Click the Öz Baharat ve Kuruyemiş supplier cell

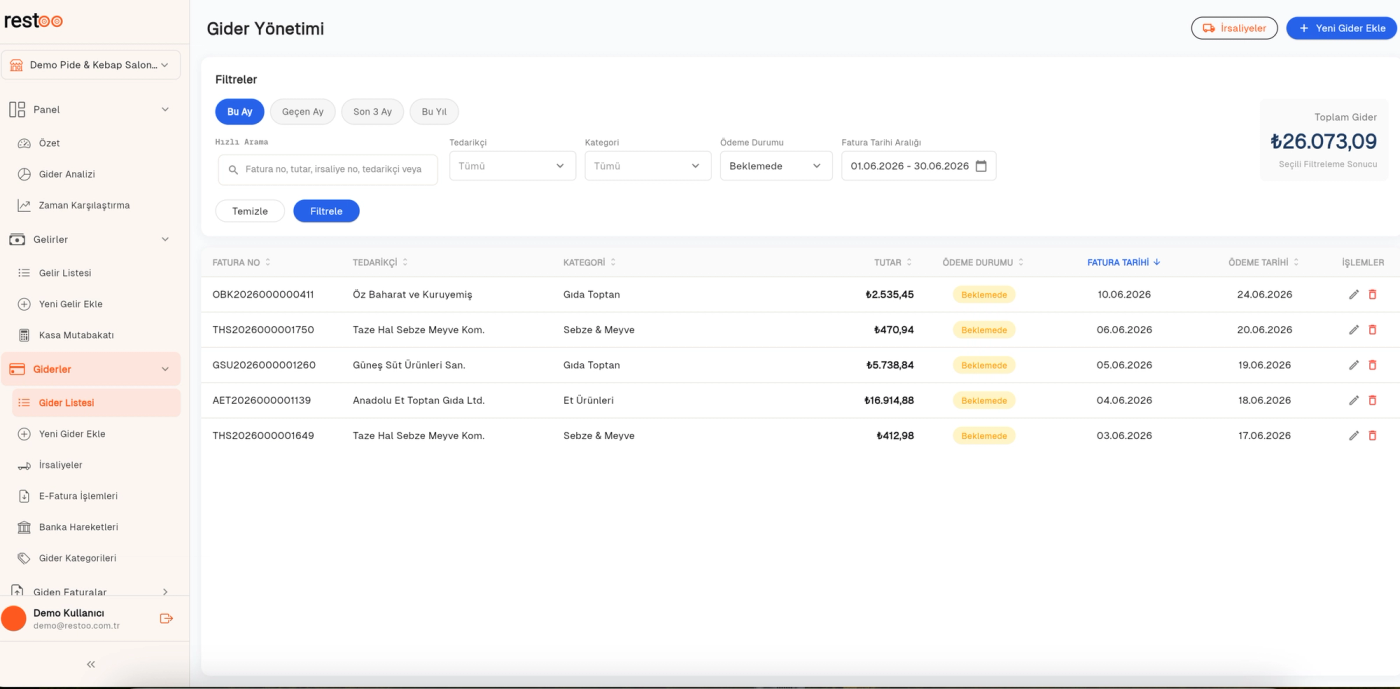click(412, 295)
